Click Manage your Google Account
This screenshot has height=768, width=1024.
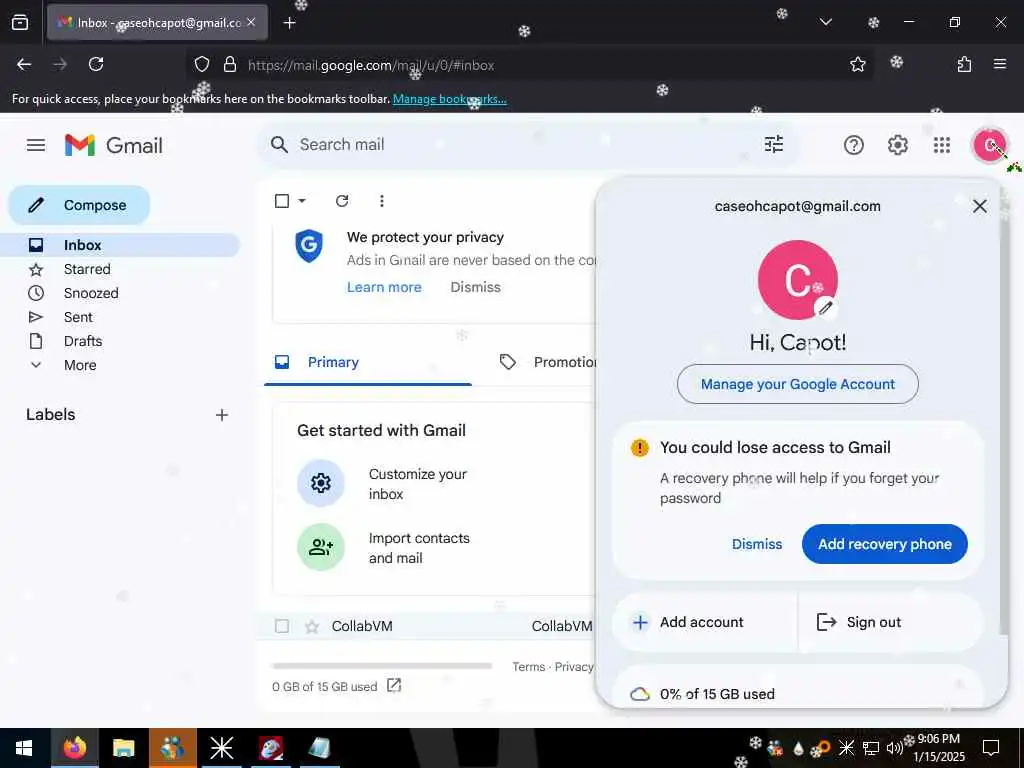[x=797, y=384]
